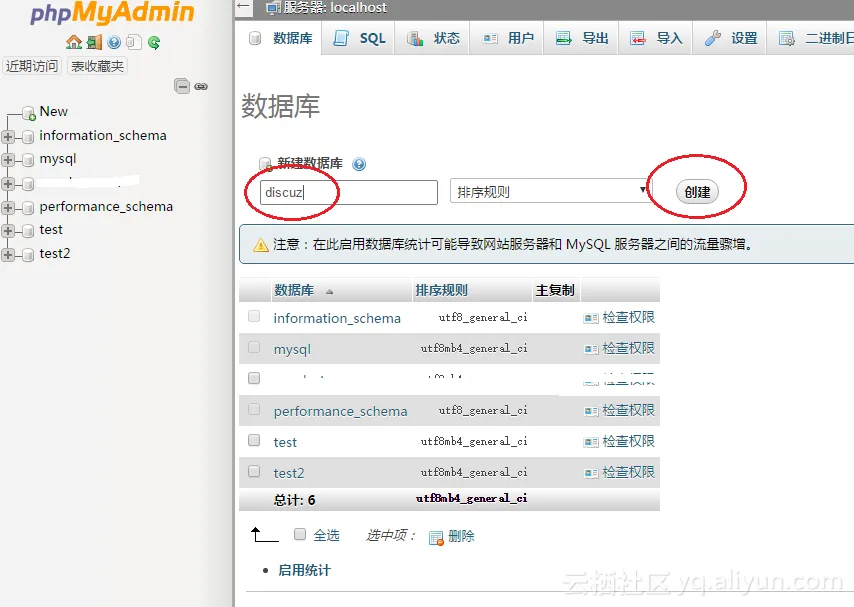Click 检查权限 icon in test row
Screen dimensions: 854x607
(x=591, y=442)
